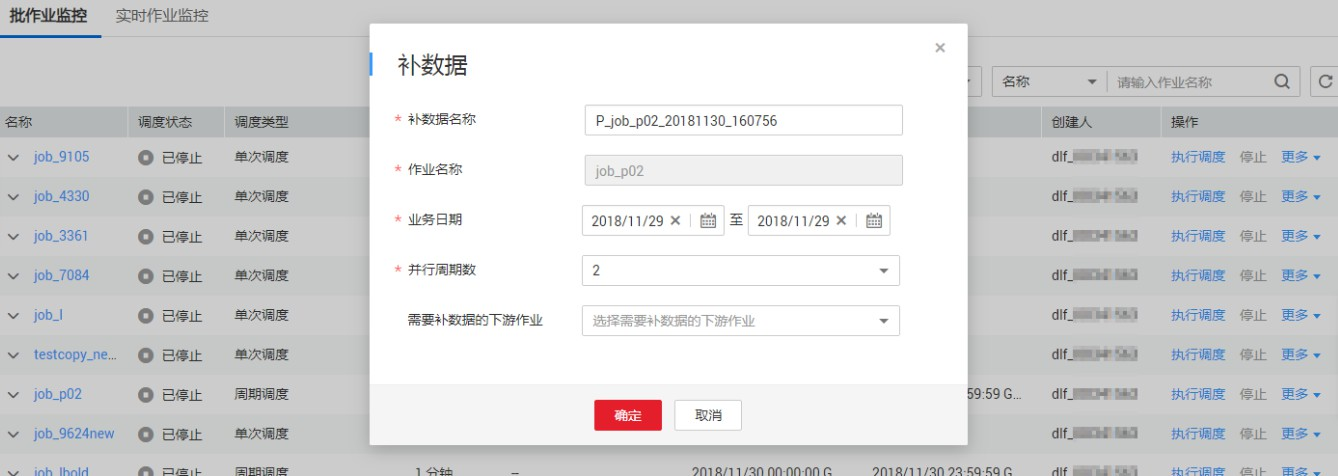Click 停止 for job_9105
This screenshot has height=476, width=1338.
tap(1253, 157)
